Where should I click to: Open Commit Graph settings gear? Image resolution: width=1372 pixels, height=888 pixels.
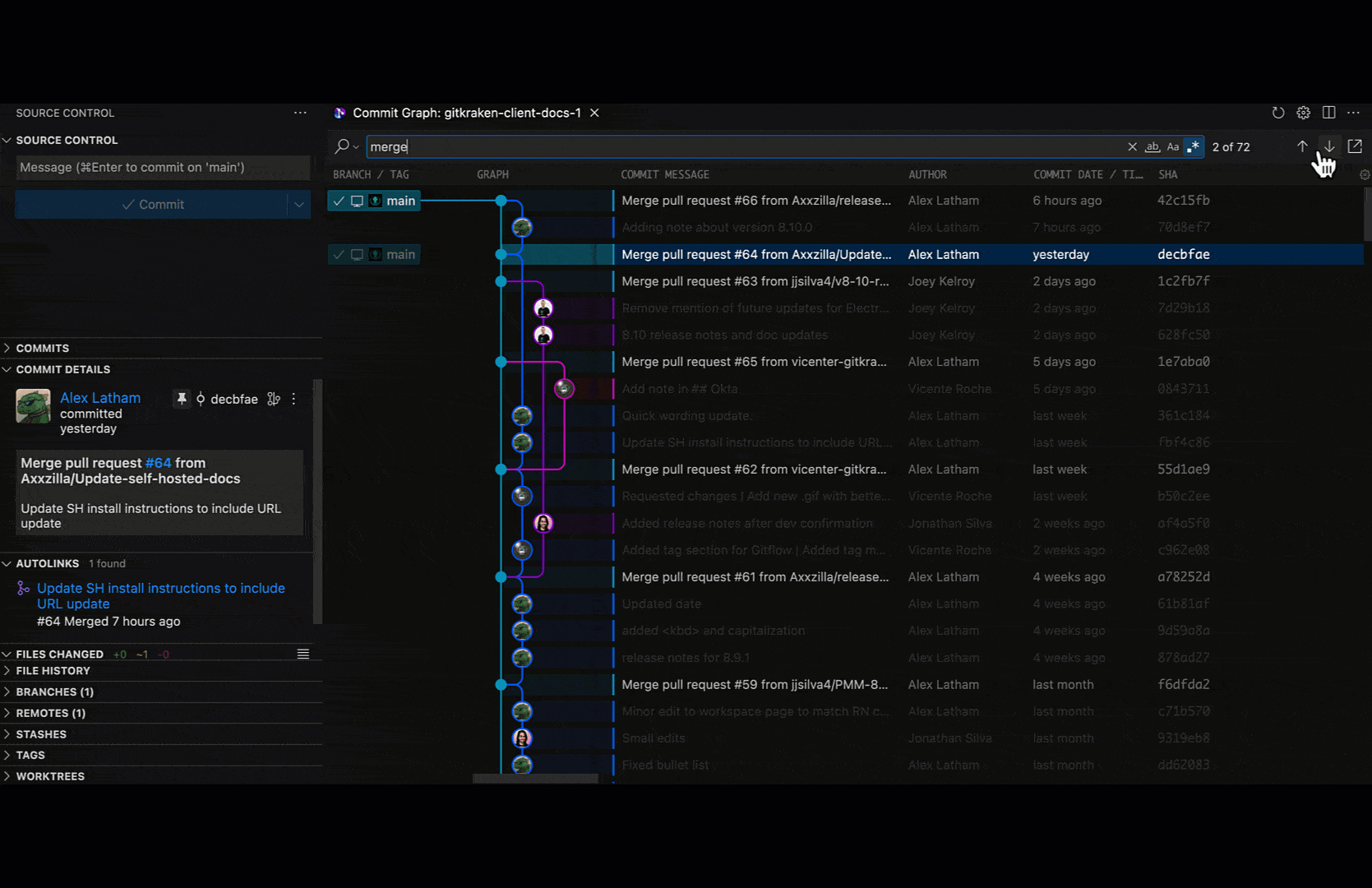(1303, 113)
